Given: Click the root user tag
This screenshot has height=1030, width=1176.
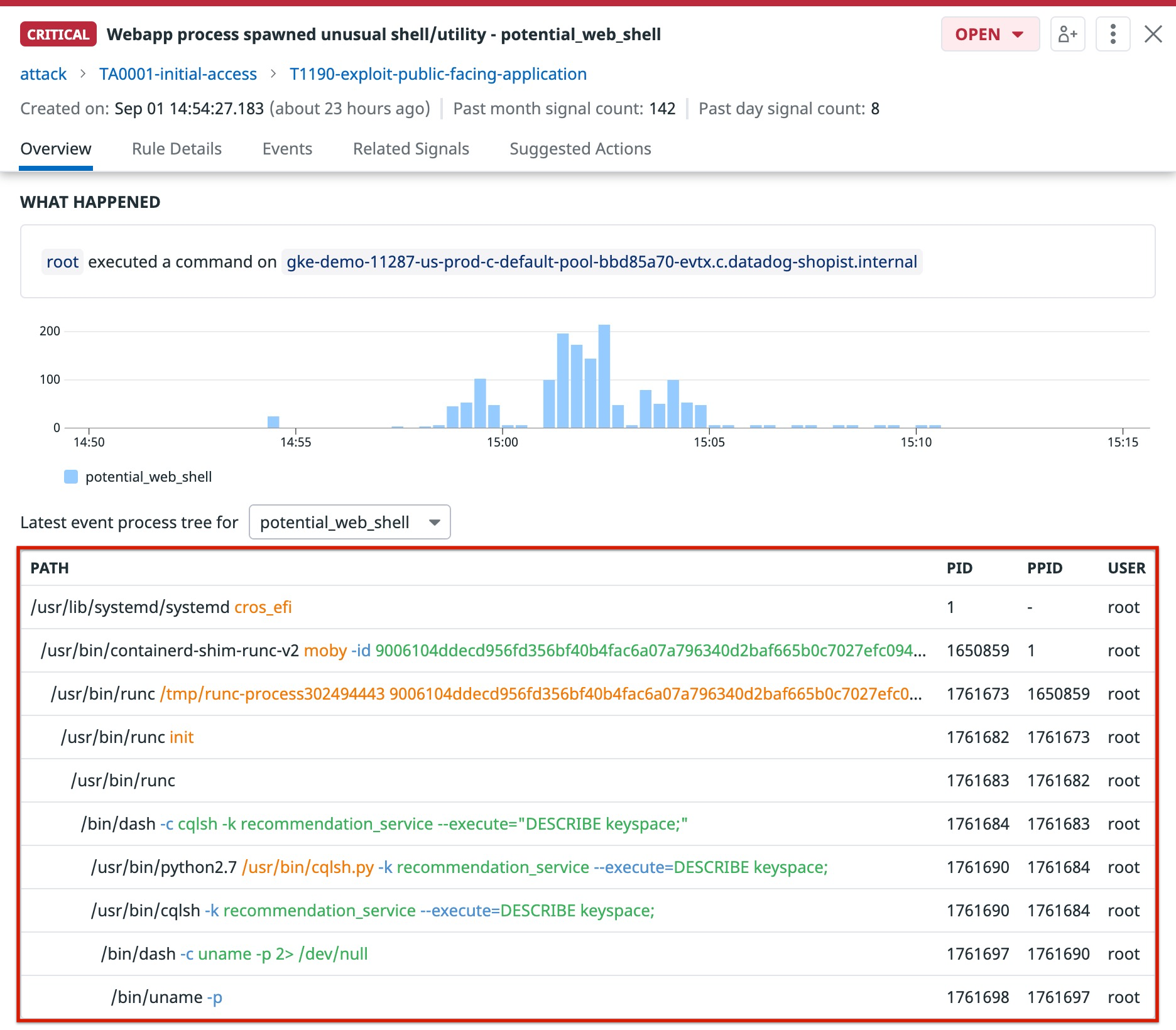Looking at the screenshot, I should tap(62, 262).
